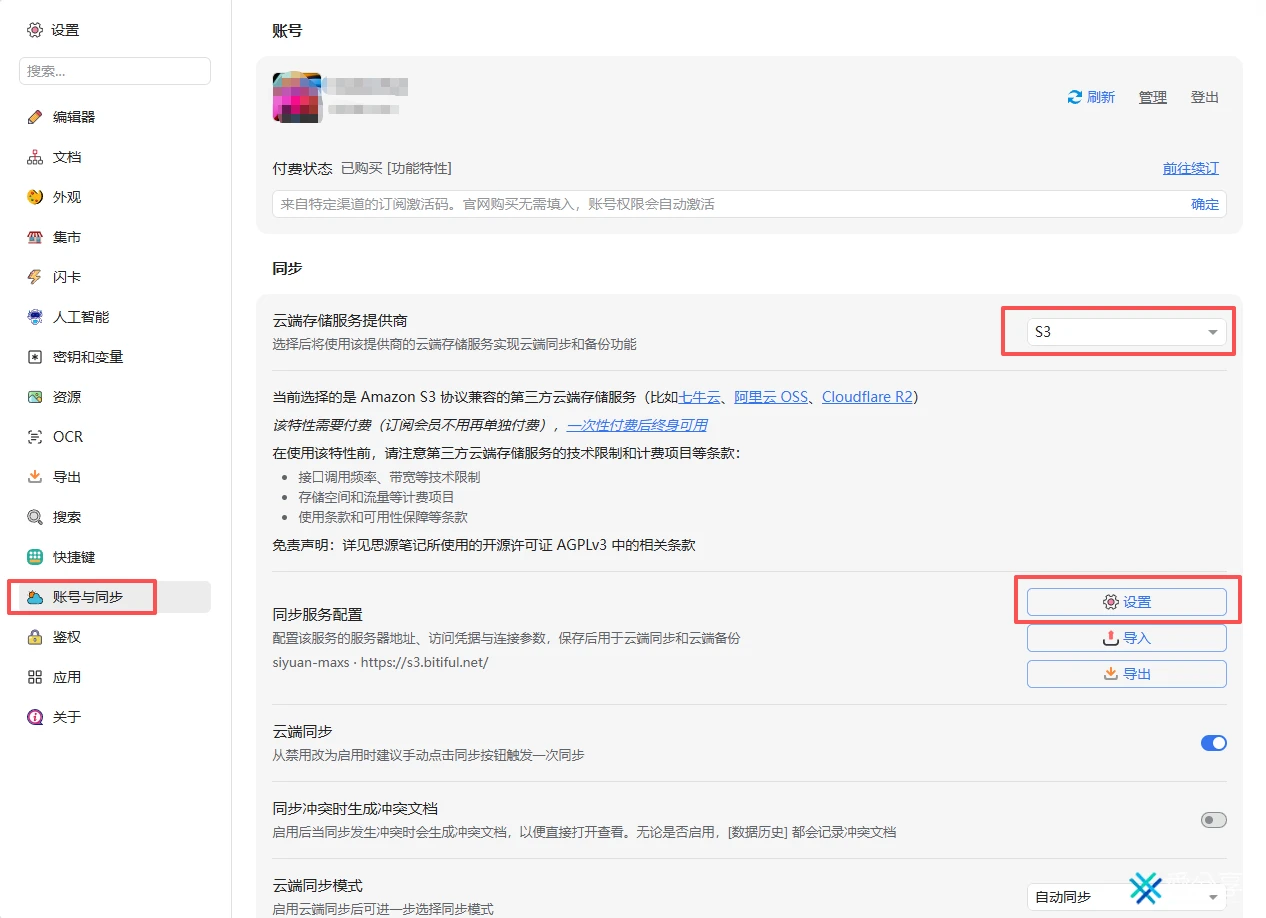Viewport: 1266px width, 918px height.
Task: Open the 闪卡 settings section
Action: point(115,277)
